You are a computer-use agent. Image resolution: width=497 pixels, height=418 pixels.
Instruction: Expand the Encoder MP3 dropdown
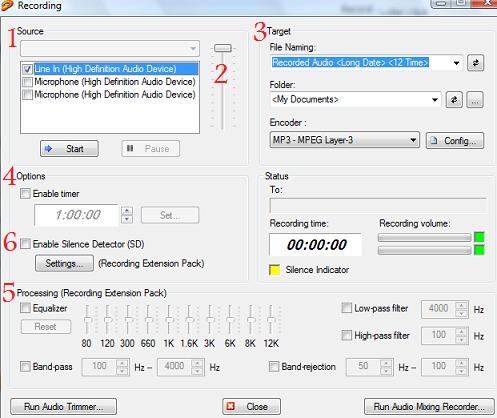(x=413, y=140)
